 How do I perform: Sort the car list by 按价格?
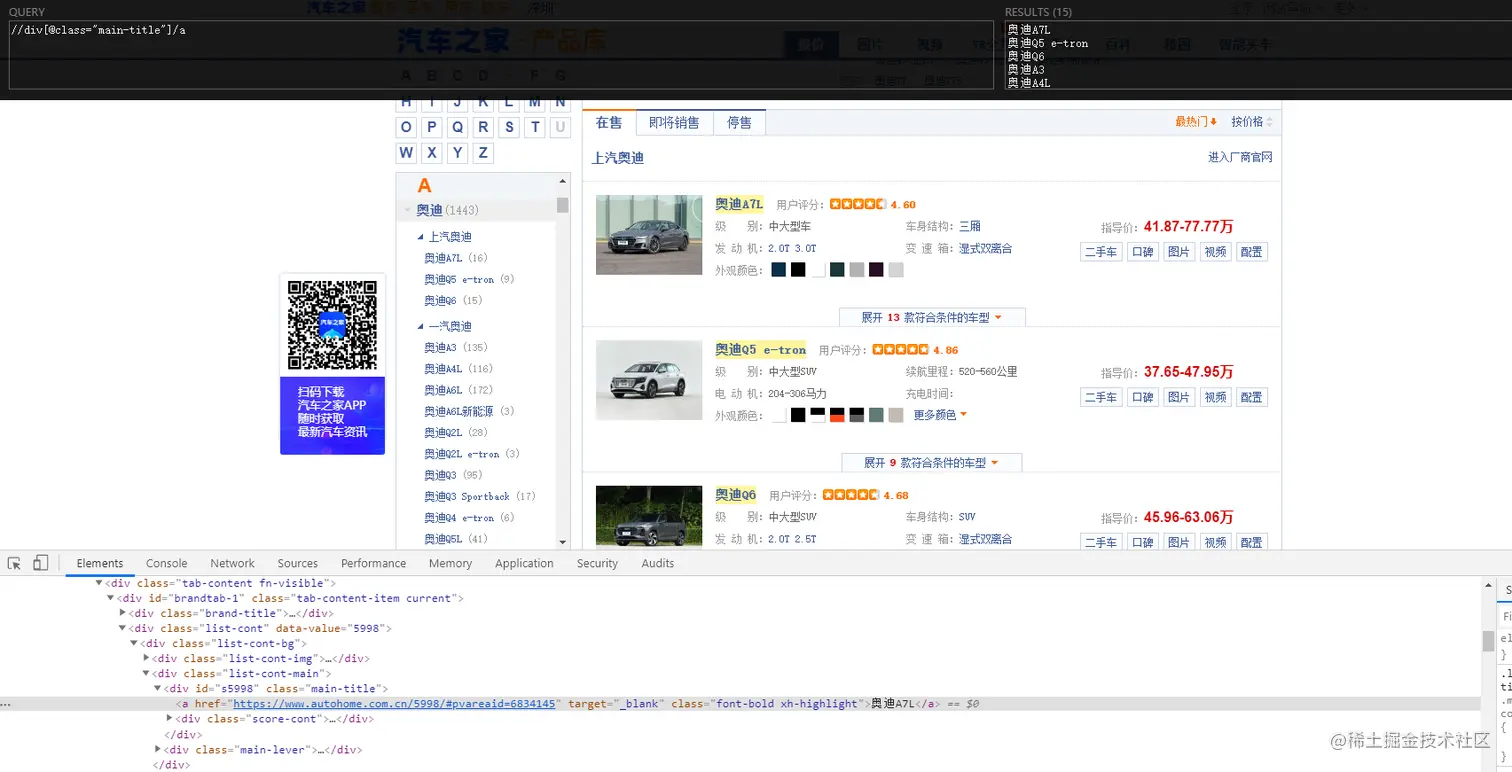coord(1252,122)
